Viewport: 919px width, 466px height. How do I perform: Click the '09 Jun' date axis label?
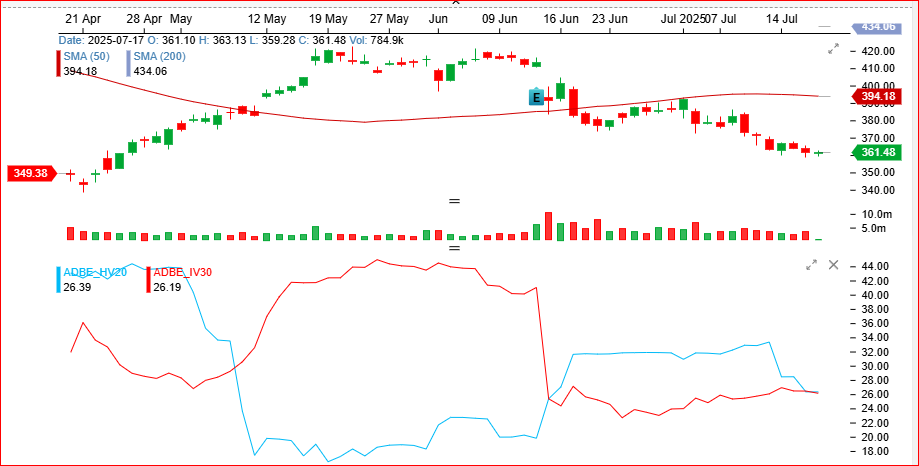(499, 19)
